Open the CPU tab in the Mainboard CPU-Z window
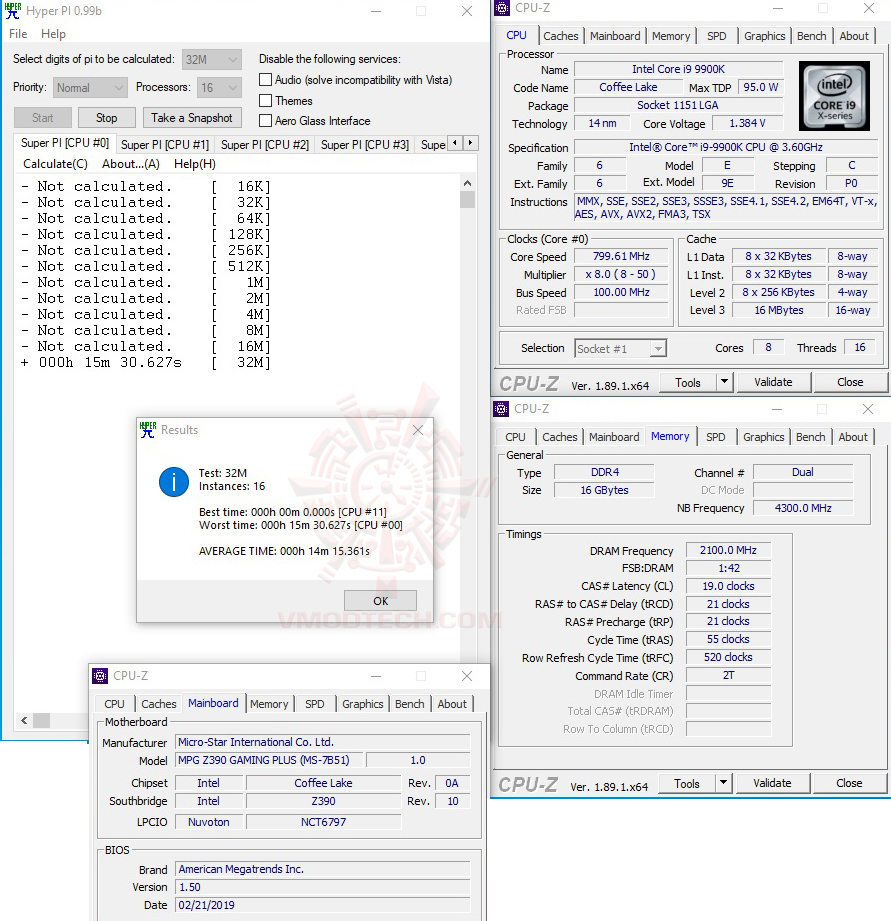The image size is (891, 921). click(115, 704)
